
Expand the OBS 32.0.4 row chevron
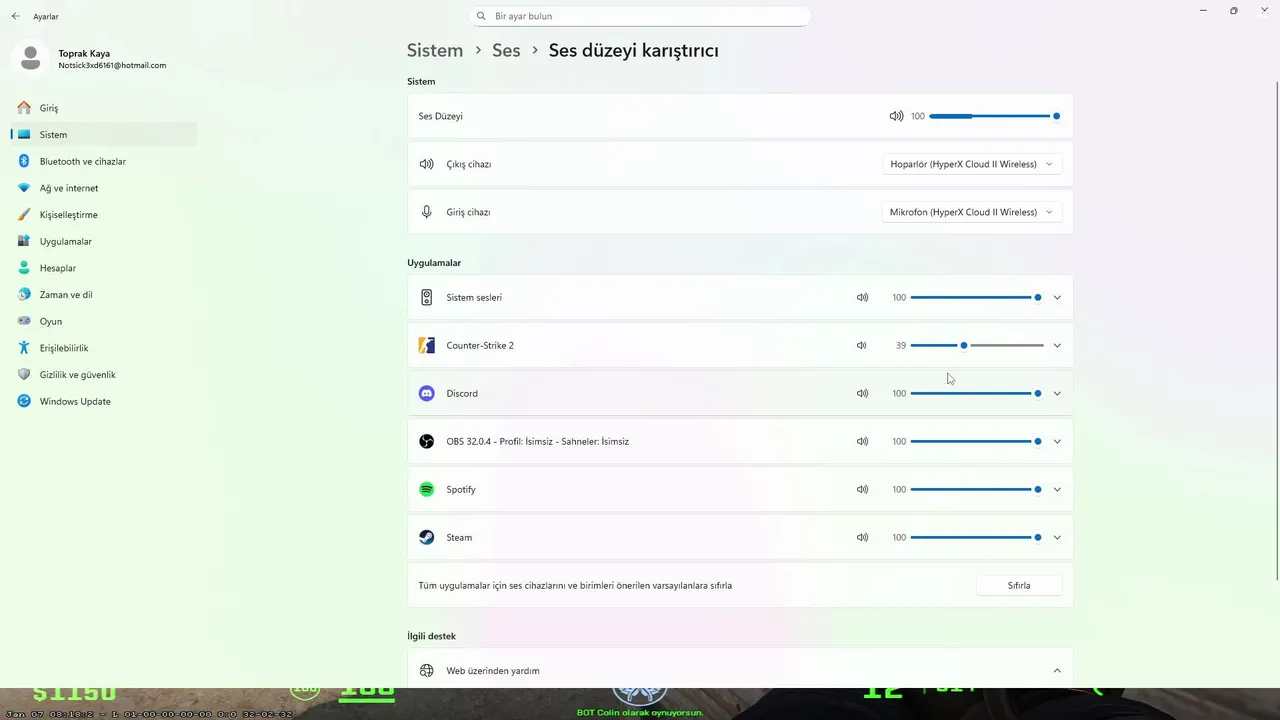tap(1057, 441)
